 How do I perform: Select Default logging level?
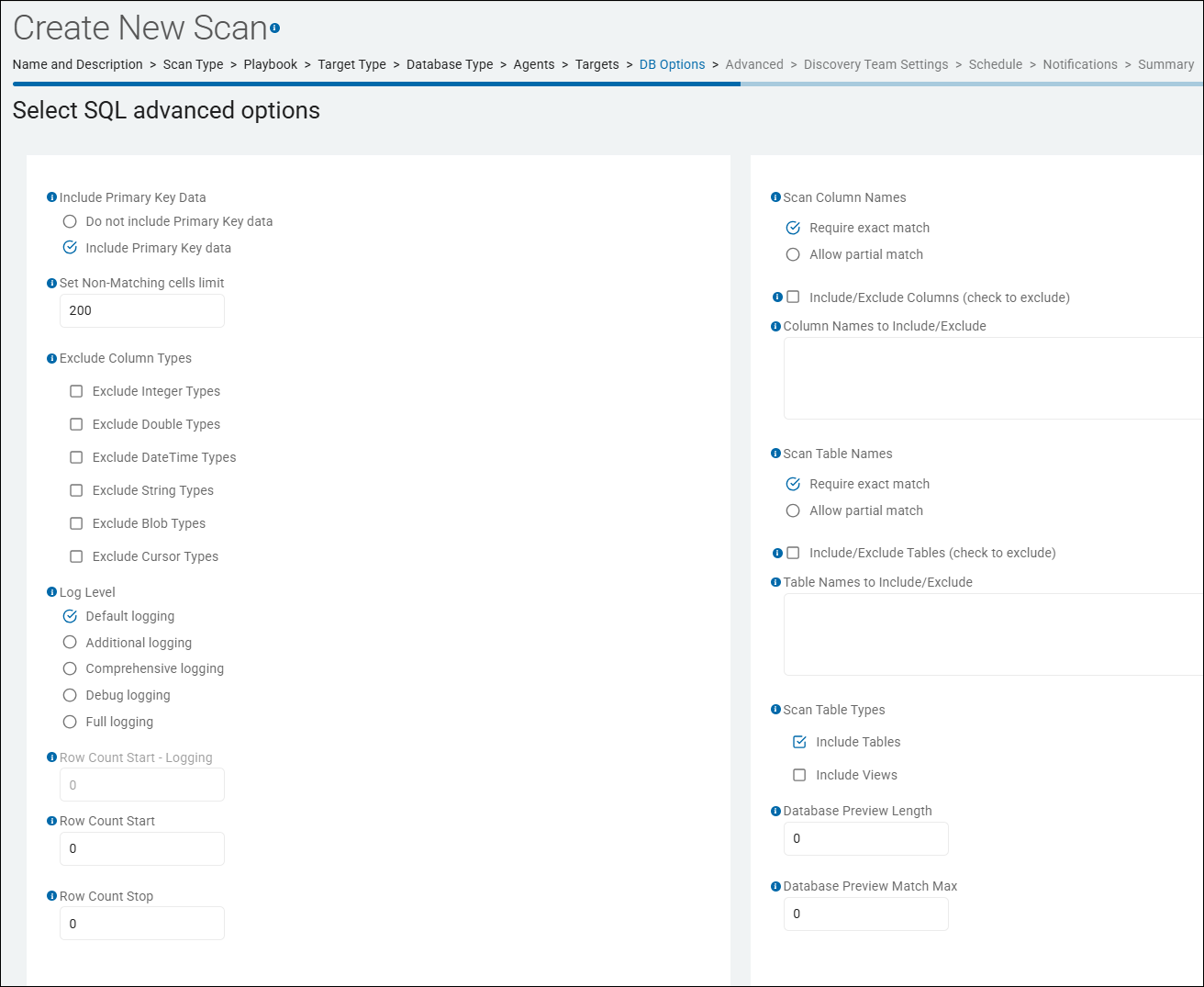pos(70,616)
